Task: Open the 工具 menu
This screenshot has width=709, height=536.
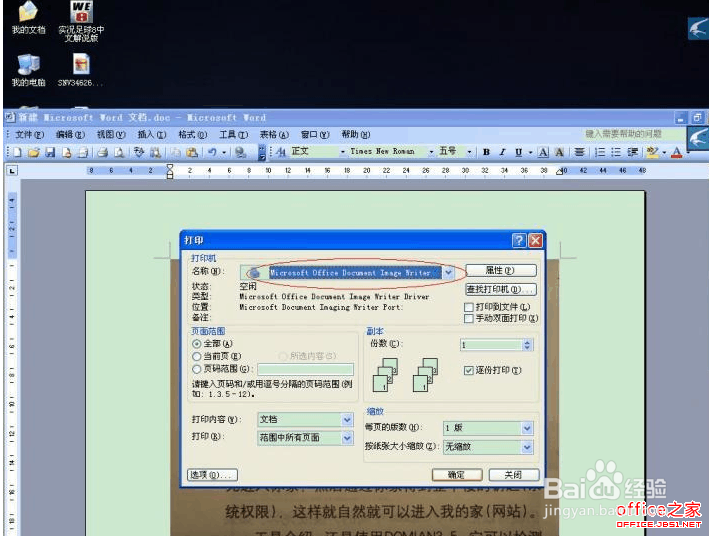Action: click(233, 135)
